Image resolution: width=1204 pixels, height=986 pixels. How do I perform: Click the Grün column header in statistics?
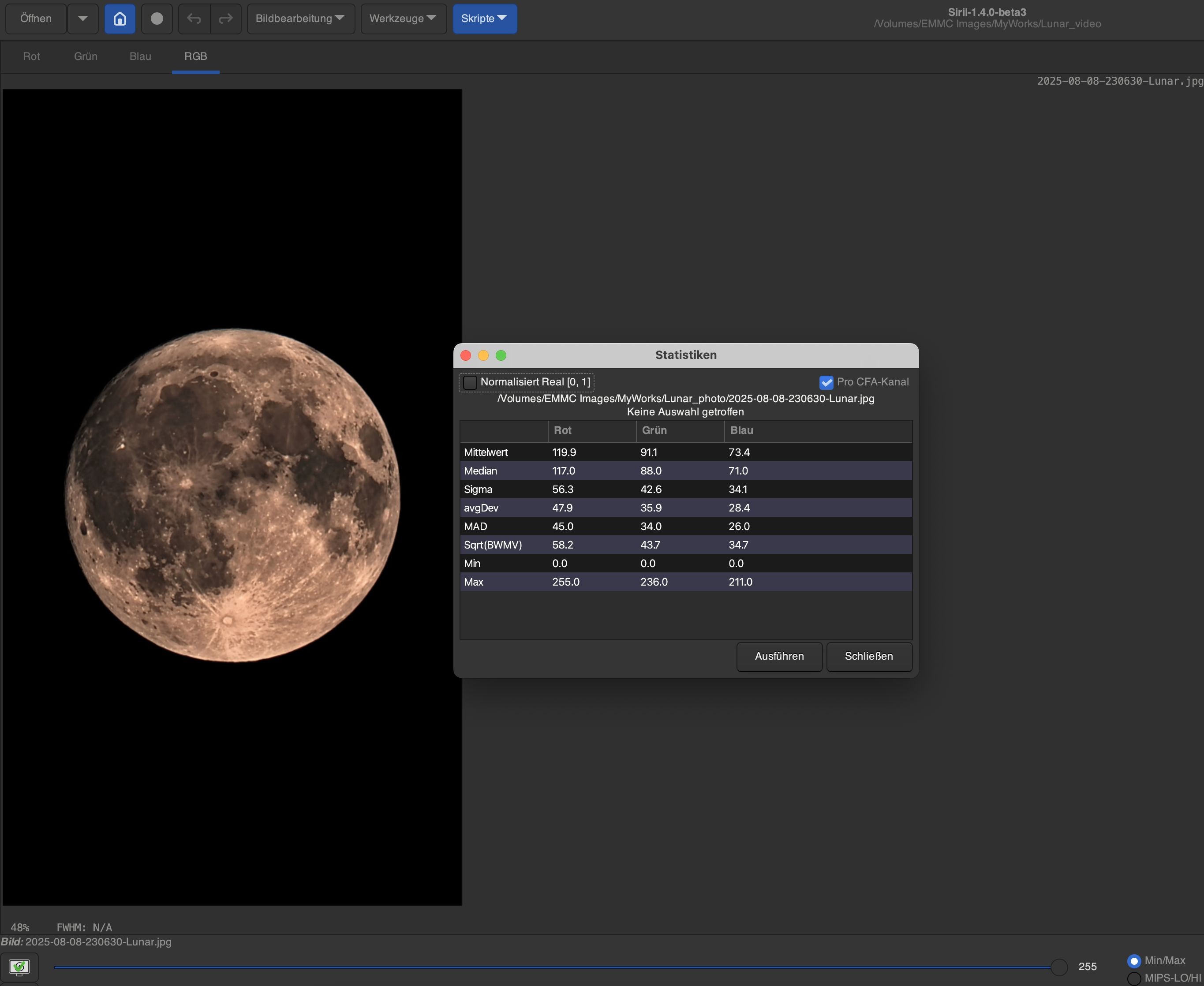tap(681, 430)
